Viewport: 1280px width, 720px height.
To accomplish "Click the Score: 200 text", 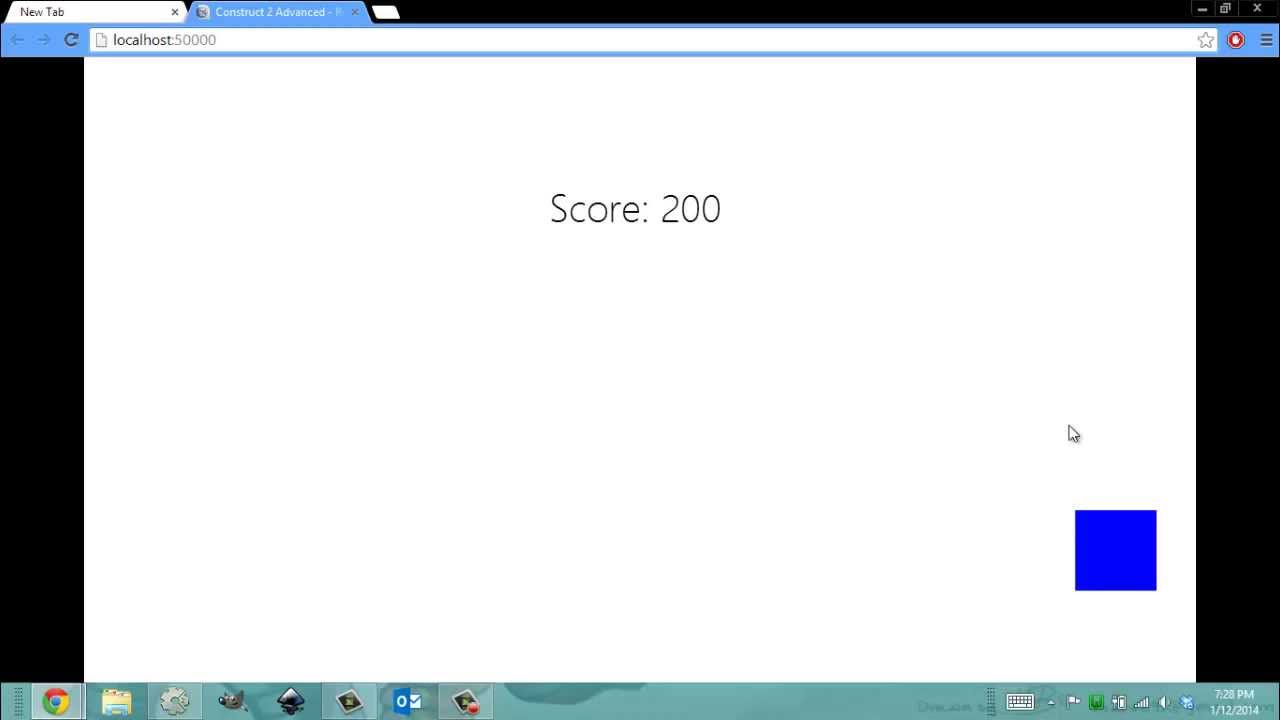I will point(635,208).
